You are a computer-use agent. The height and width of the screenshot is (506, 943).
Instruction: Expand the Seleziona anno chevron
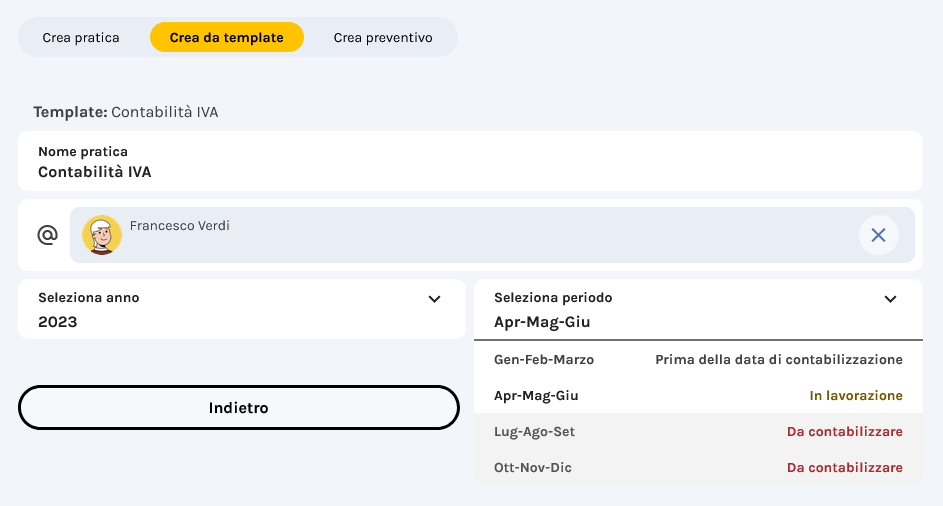[x=434, y=298]
